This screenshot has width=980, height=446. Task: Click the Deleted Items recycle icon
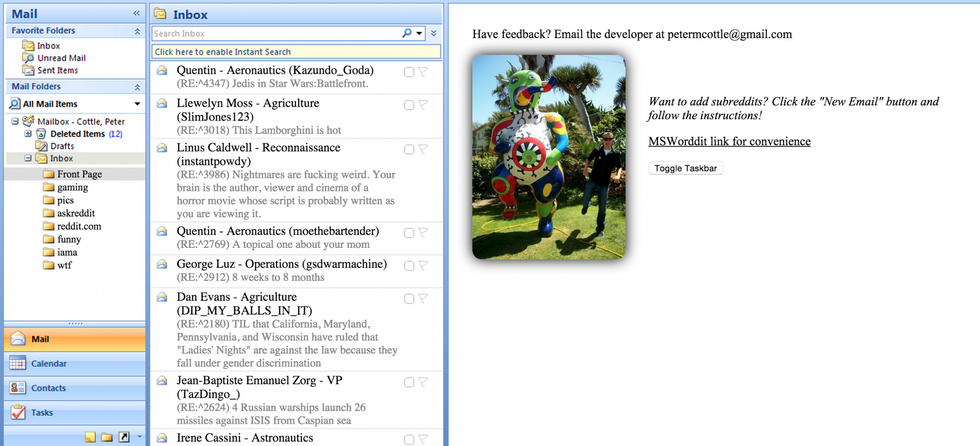41,134
